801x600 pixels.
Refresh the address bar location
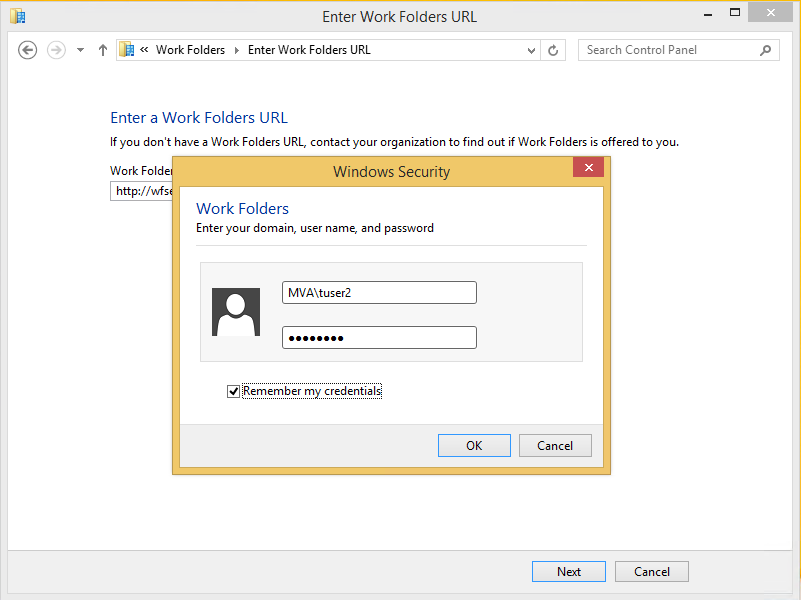(x=555, y=50)
